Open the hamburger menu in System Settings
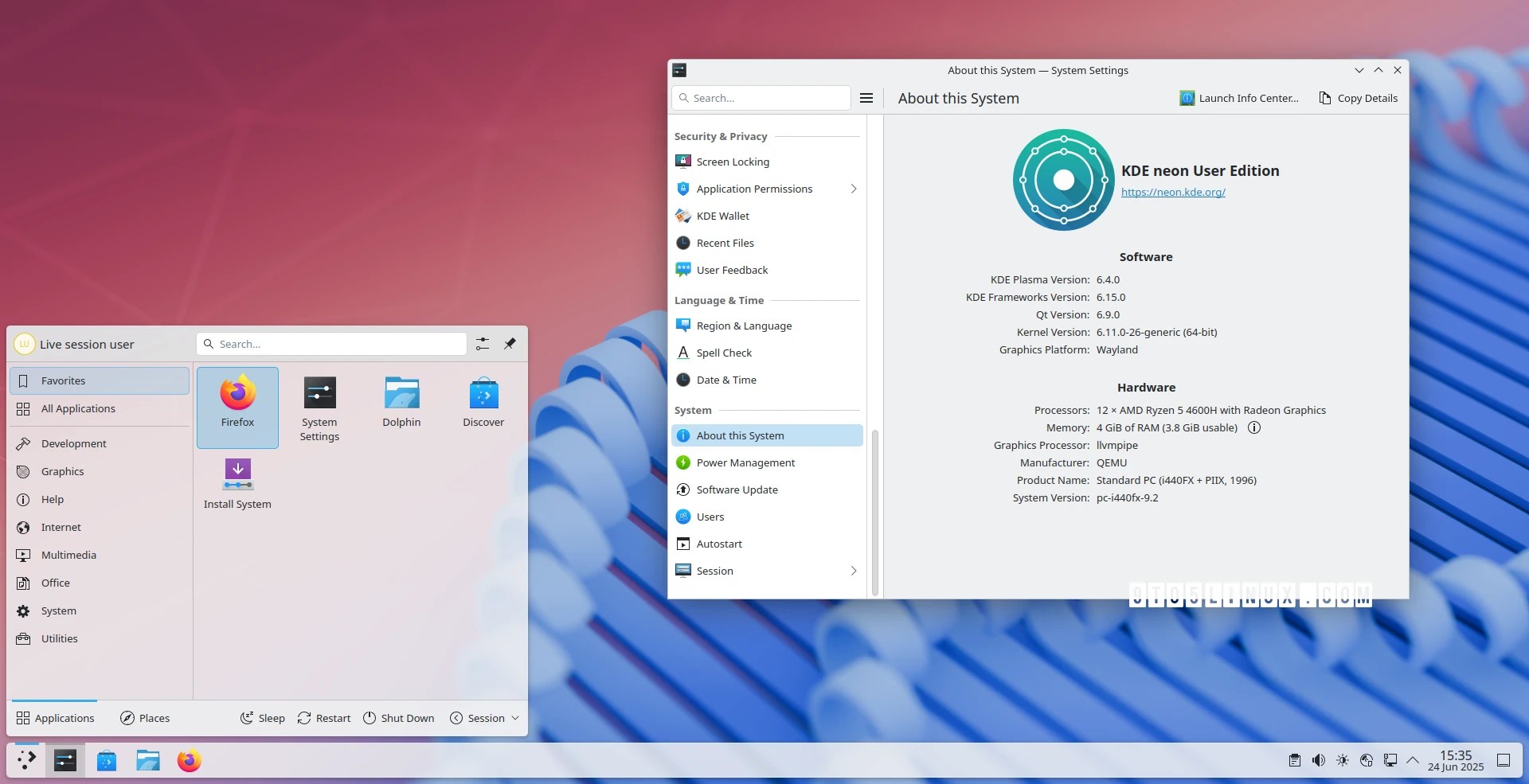The image size is (1529, 784). click(866, 98)
